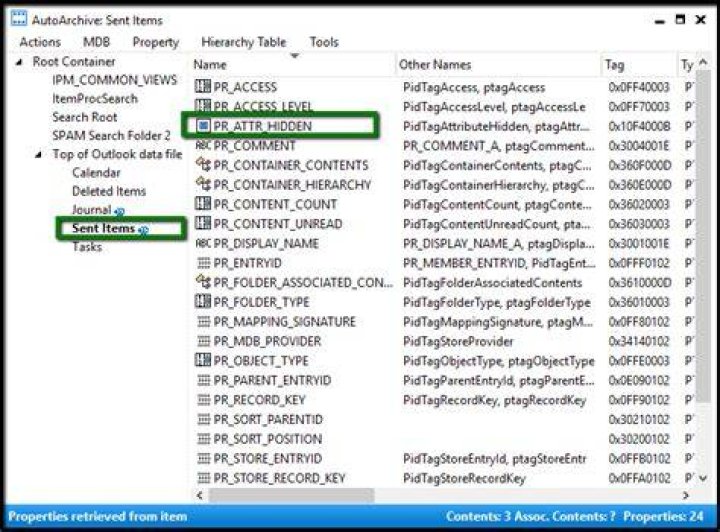Select the PR_ATTR_HIDDEN property name
720x532 pixels.
(263, 126)
